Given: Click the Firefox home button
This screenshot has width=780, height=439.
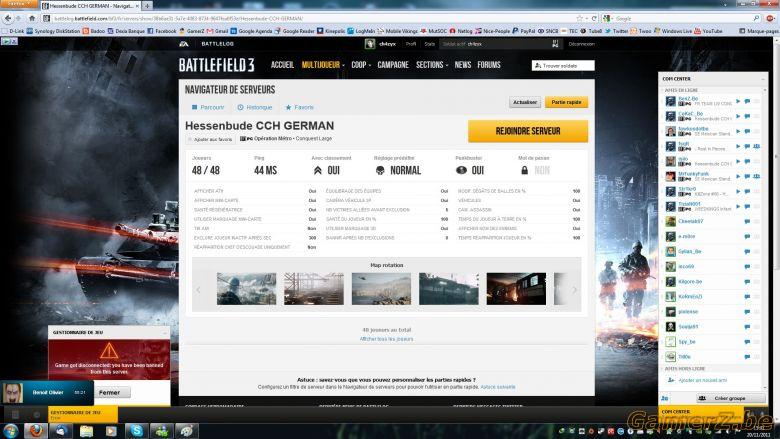Looking at the screenshot, I should pyautogui.click(x=32, y=18).
